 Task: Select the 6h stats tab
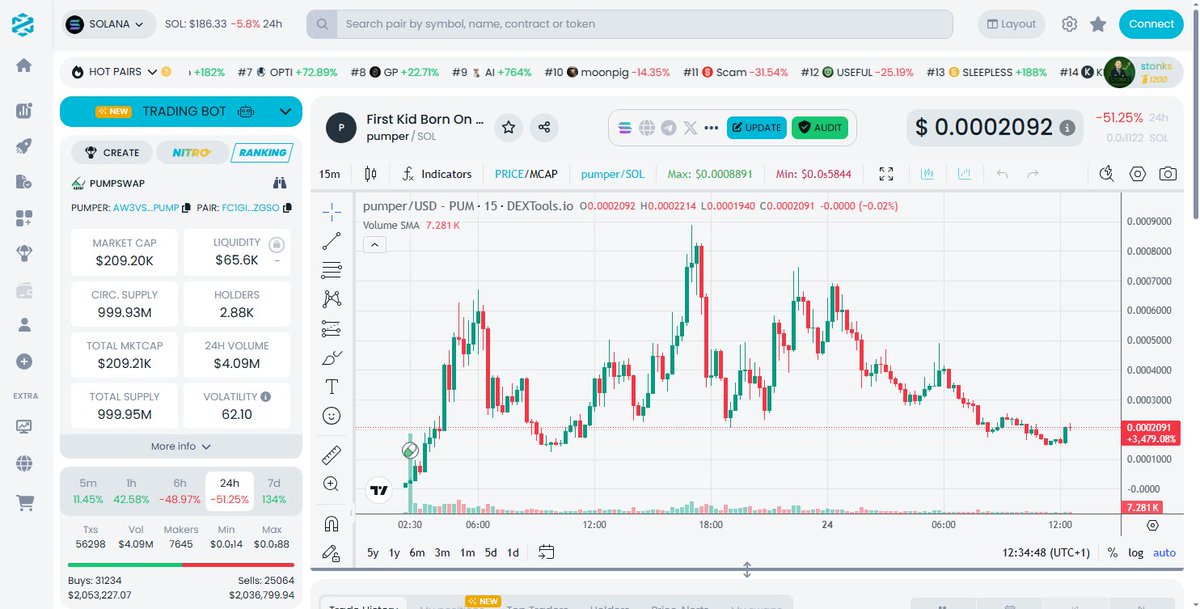pos(180,490)
